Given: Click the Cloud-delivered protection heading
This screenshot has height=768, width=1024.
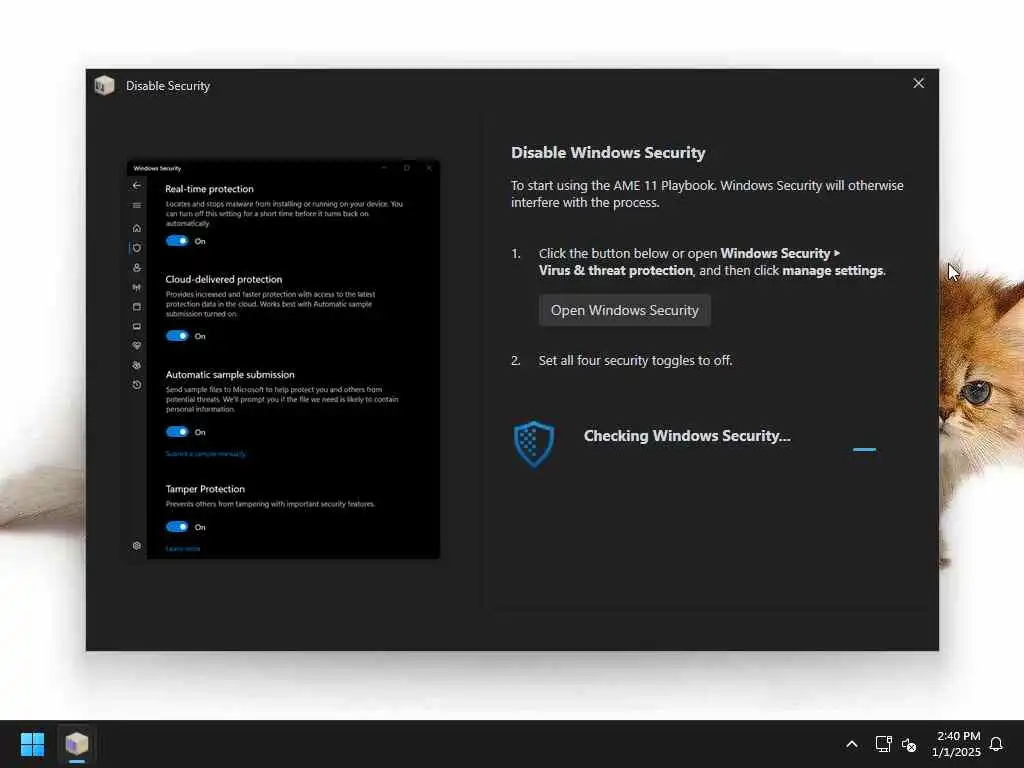Looking at the screenshot, I should point(223,280).
